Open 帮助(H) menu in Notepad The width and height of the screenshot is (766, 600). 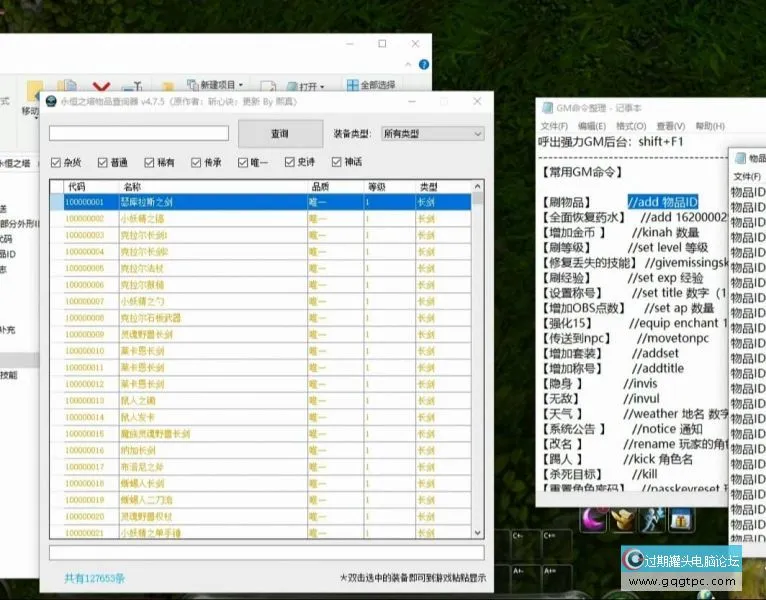coord(710,126)
